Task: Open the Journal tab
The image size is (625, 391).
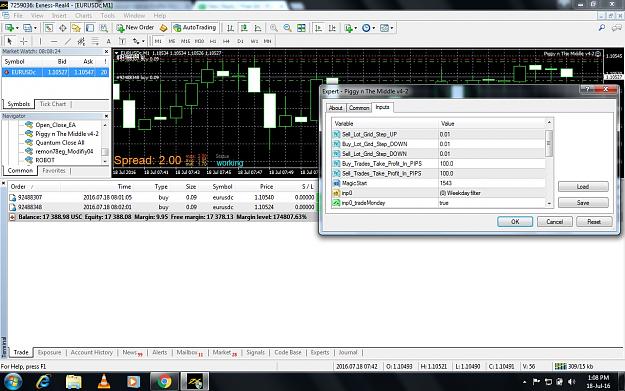Action: point(348,352)
